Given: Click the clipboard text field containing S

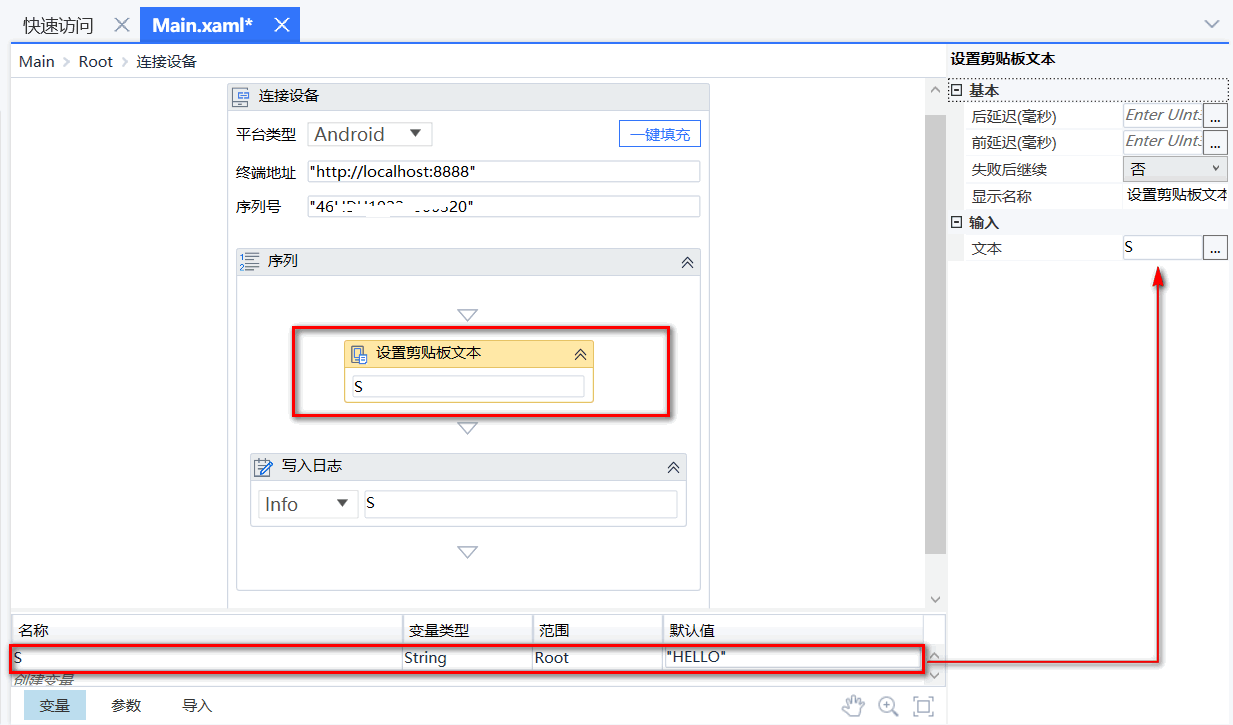Looking at the screenshot, I should [468, 386].
